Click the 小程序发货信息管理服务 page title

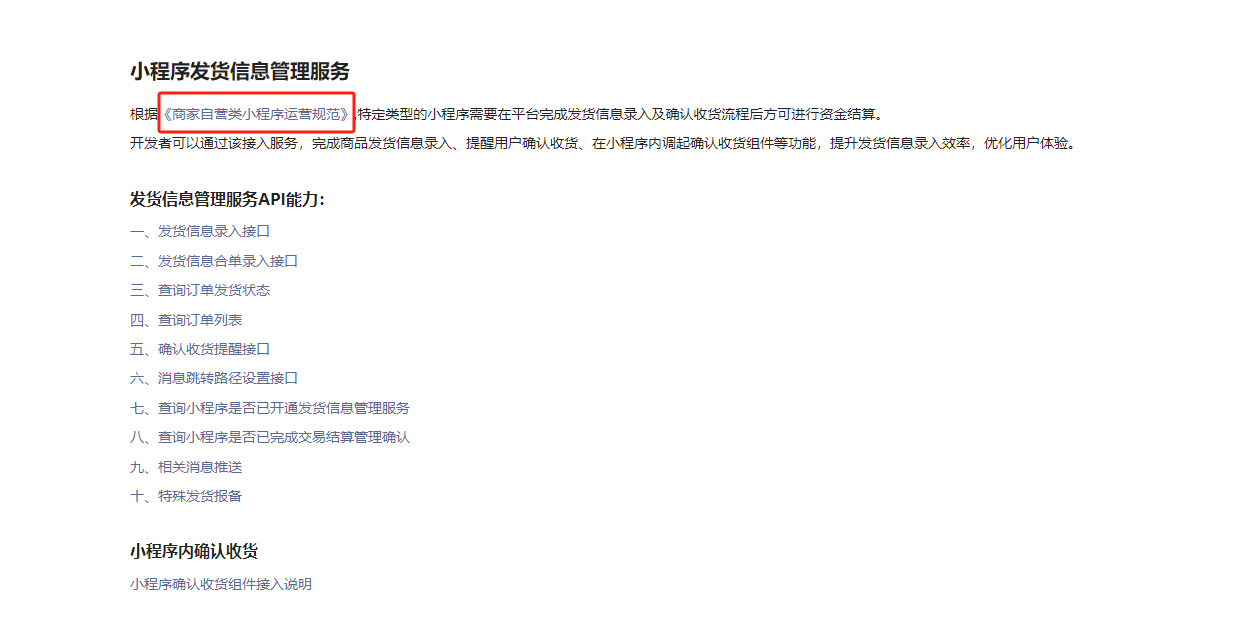point(240,71)
